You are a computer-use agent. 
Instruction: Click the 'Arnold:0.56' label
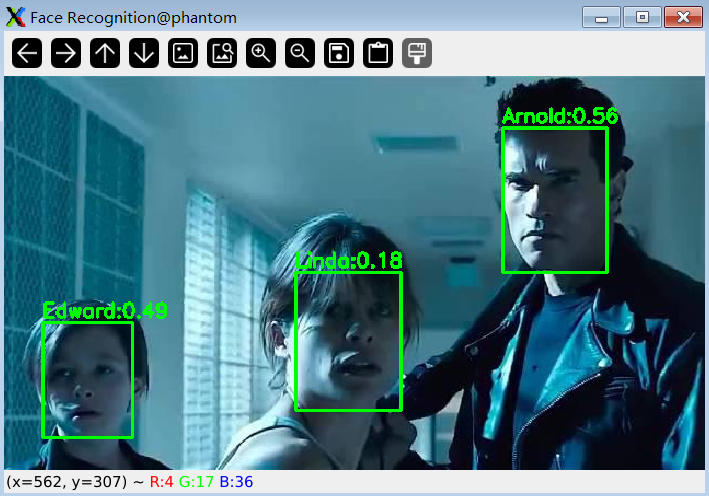pos(560,116)
